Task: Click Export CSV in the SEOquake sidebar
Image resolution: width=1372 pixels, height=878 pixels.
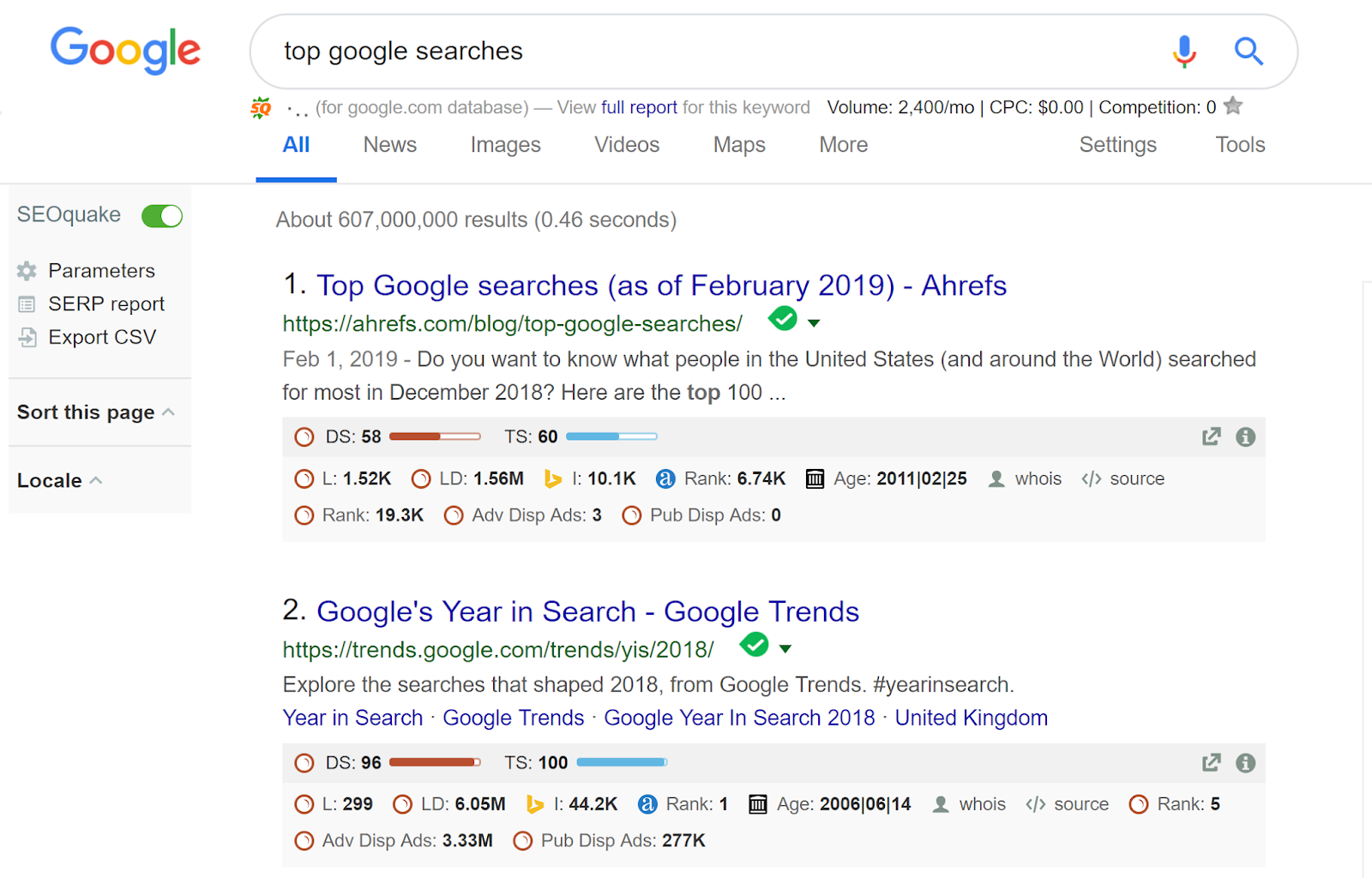Action: (101, 338)
